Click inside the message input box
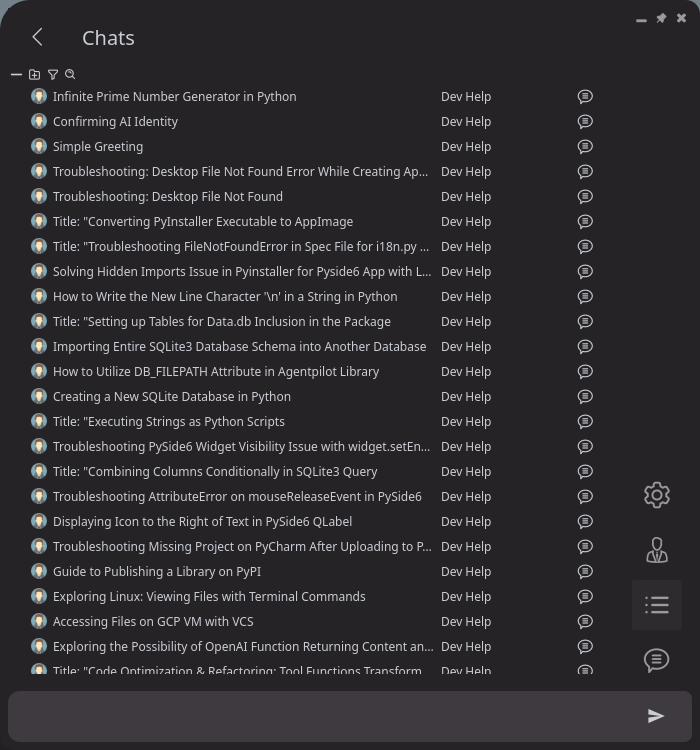The width and height of the screenshot is (700, 750). tap(320, 715)
